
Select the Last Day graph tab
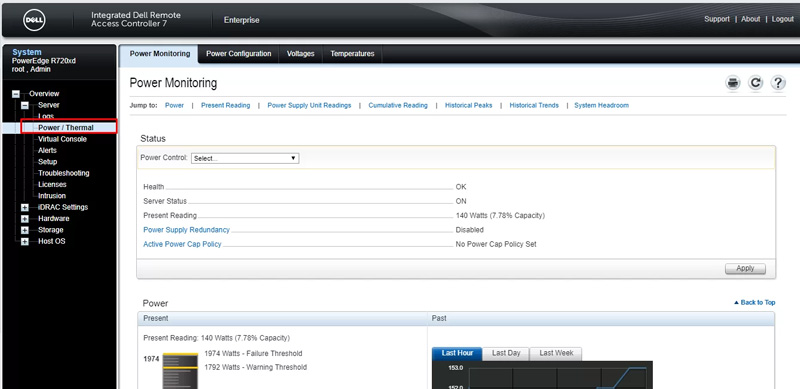pyautogui.click(x=506, y=353)
